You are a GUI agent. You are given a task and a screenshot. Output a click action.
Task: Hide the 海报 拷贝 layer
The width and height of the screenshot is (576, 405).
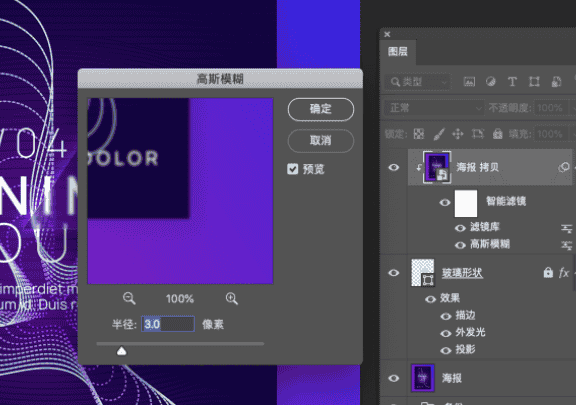point(394,168)
